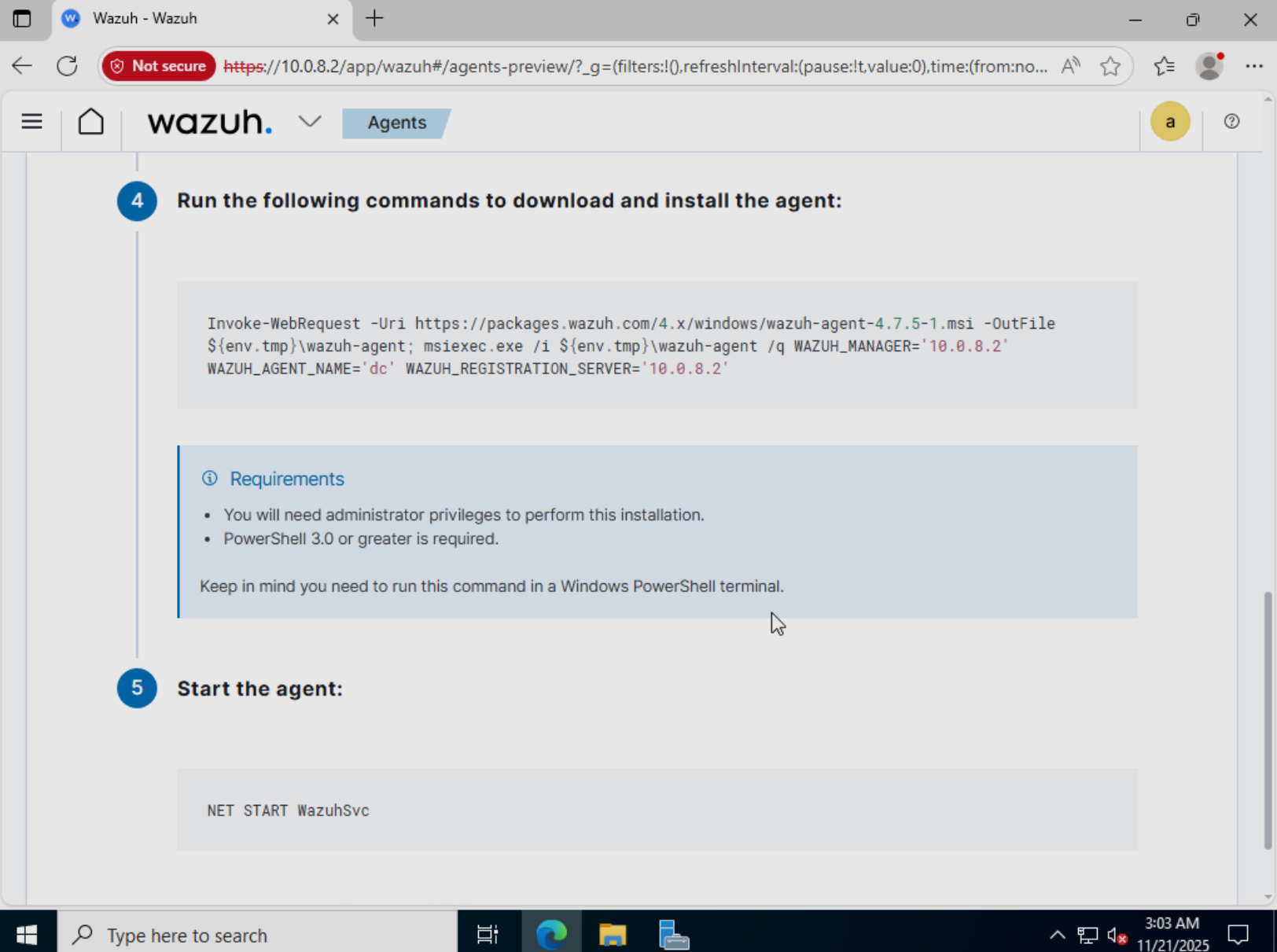Open the tab actions menu icon
Viewport: 1277px width, 952px height.
(x=22, y=19)
